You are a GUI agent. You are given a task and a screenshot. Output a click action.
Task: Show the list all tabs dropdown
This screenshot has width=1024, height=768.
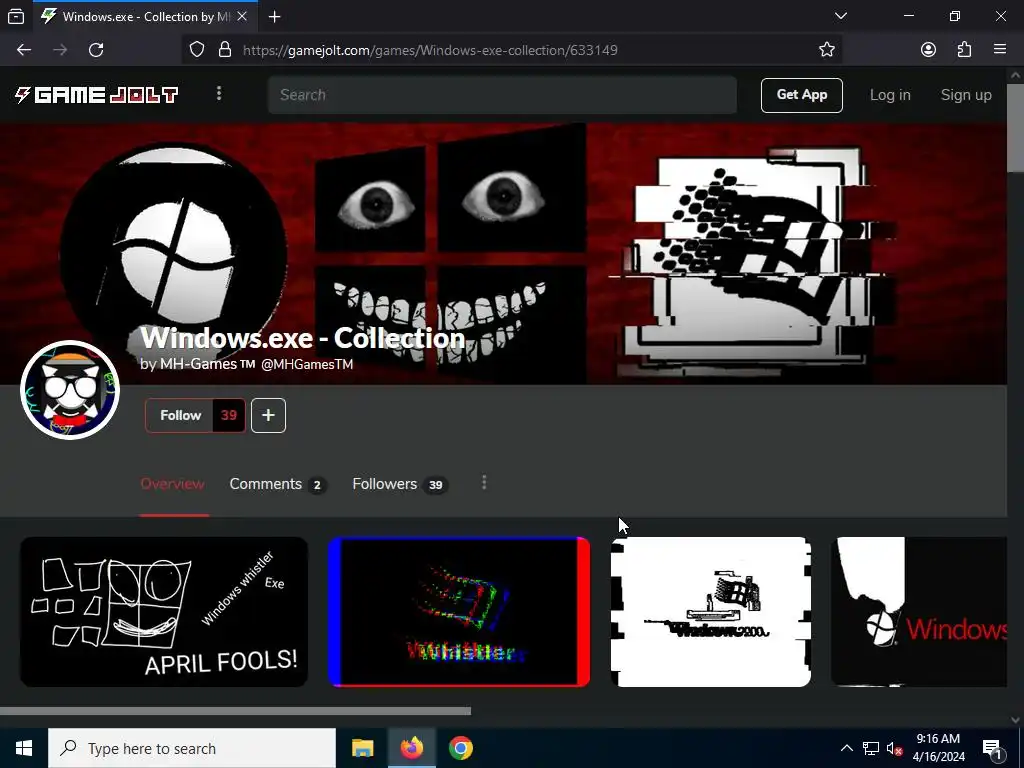tap(841, 16)
